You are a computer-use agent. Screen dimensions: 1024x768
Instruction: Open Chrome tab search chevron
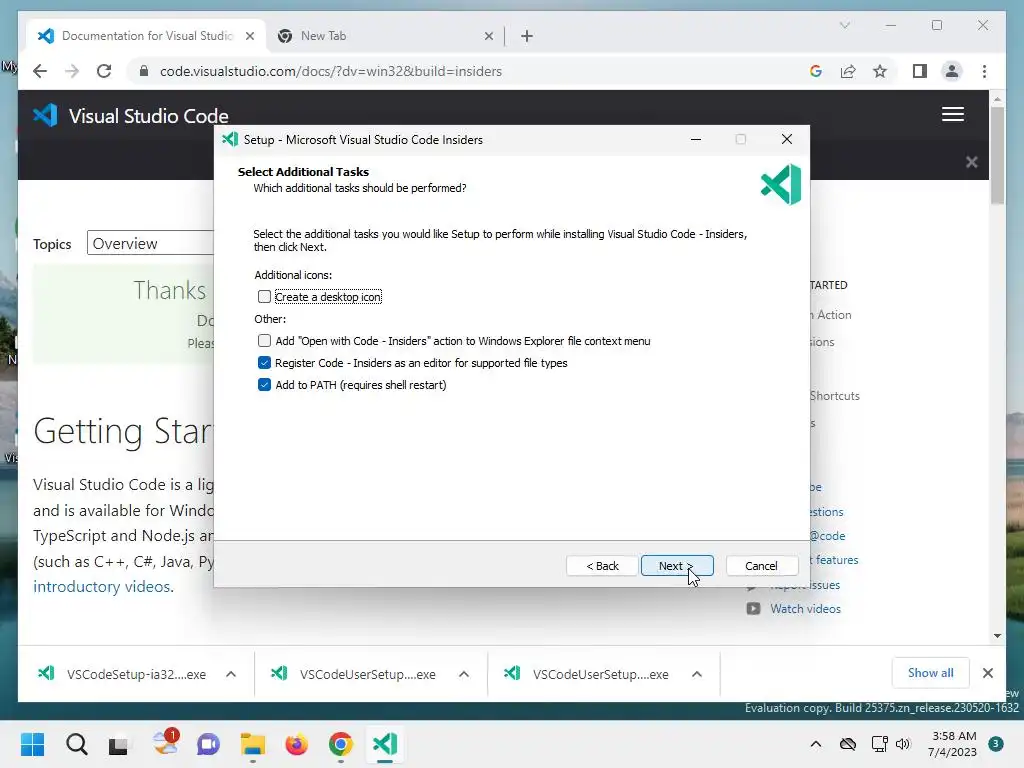click(844, 25)
